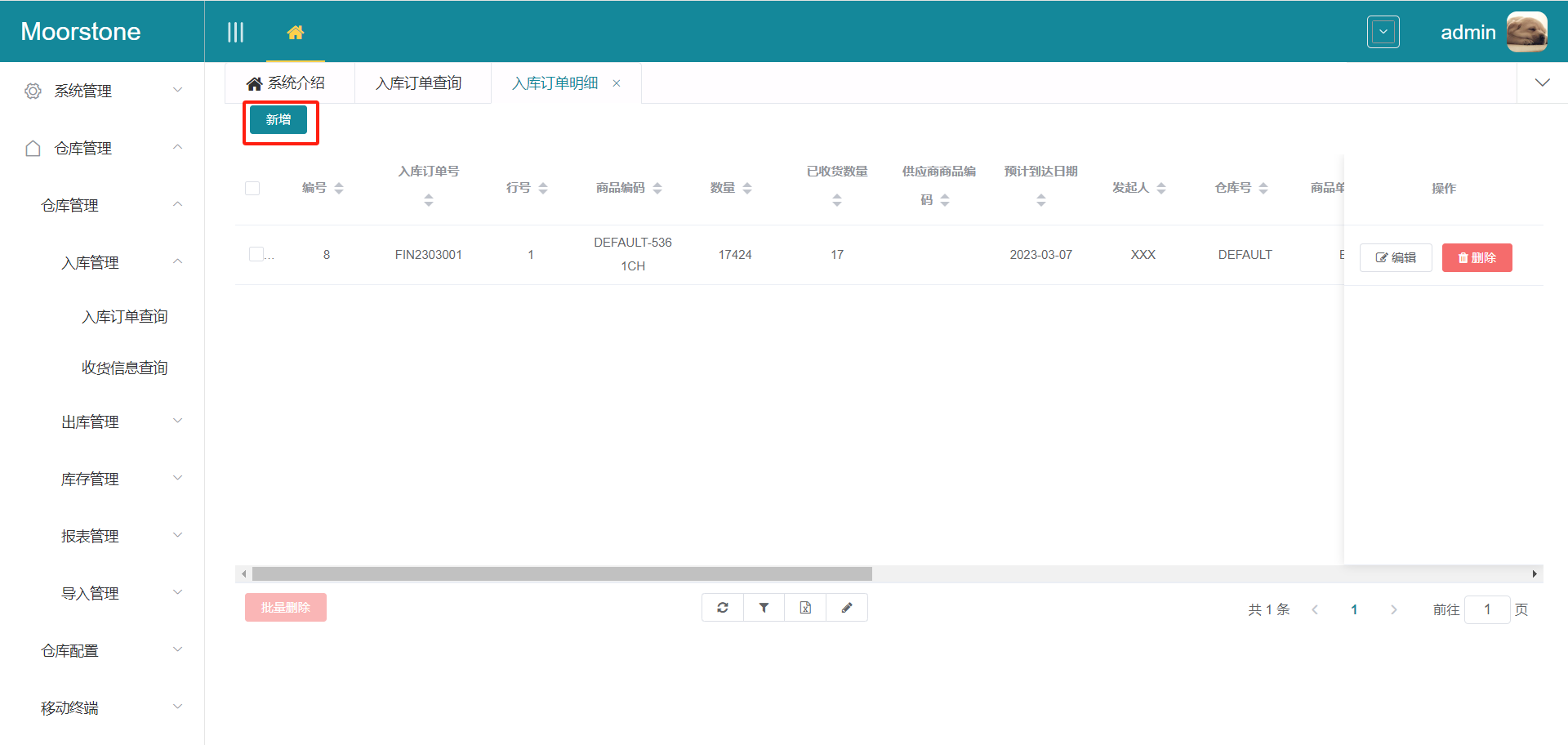The width and height of the screenshot is (1568, 745).
Task: Click the Excel export icon
Action: pyautogui.click(x=805, y=608)
